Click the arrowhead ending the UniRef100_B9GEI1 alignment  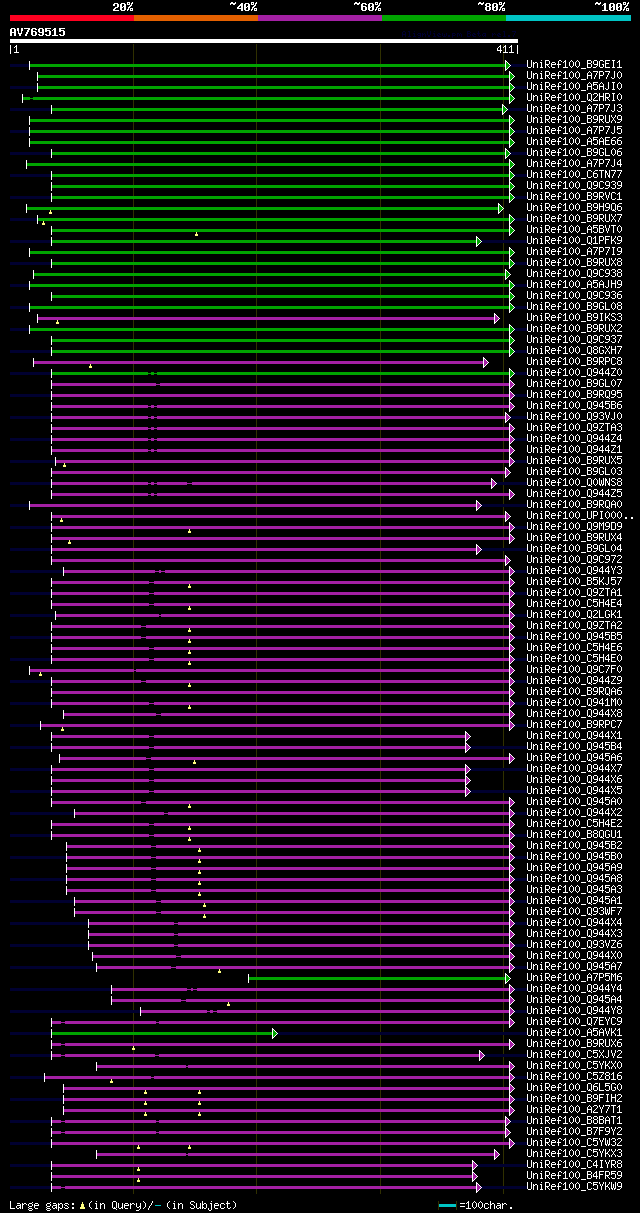click(508, 65)
